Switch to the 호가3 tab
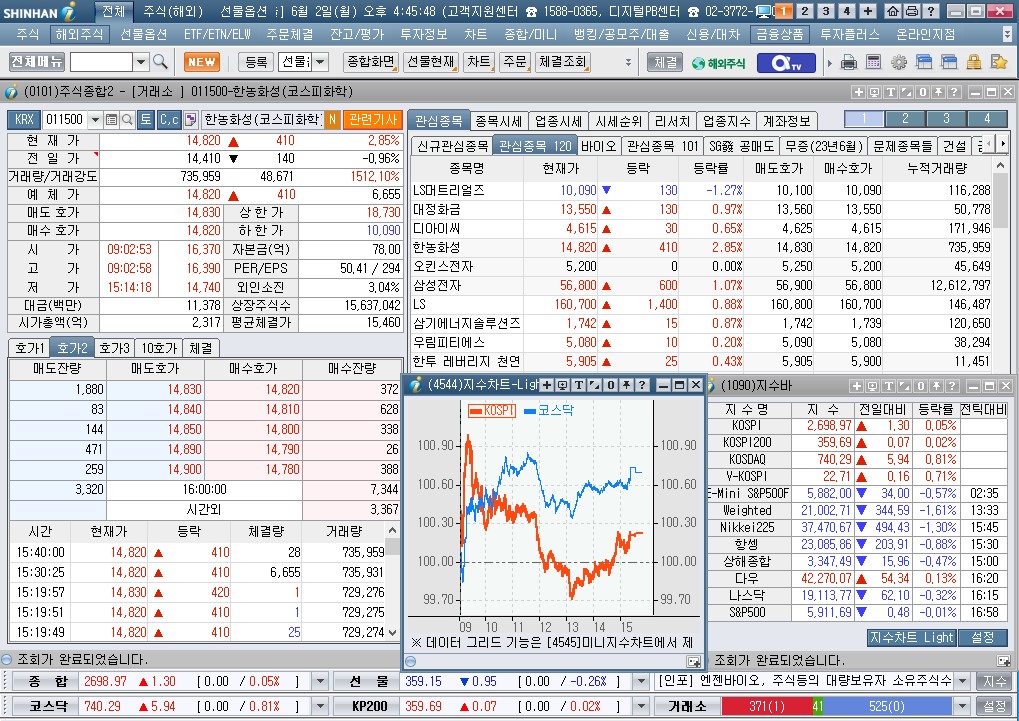This screenshot has width=1019, height=721. pos(114,348)
